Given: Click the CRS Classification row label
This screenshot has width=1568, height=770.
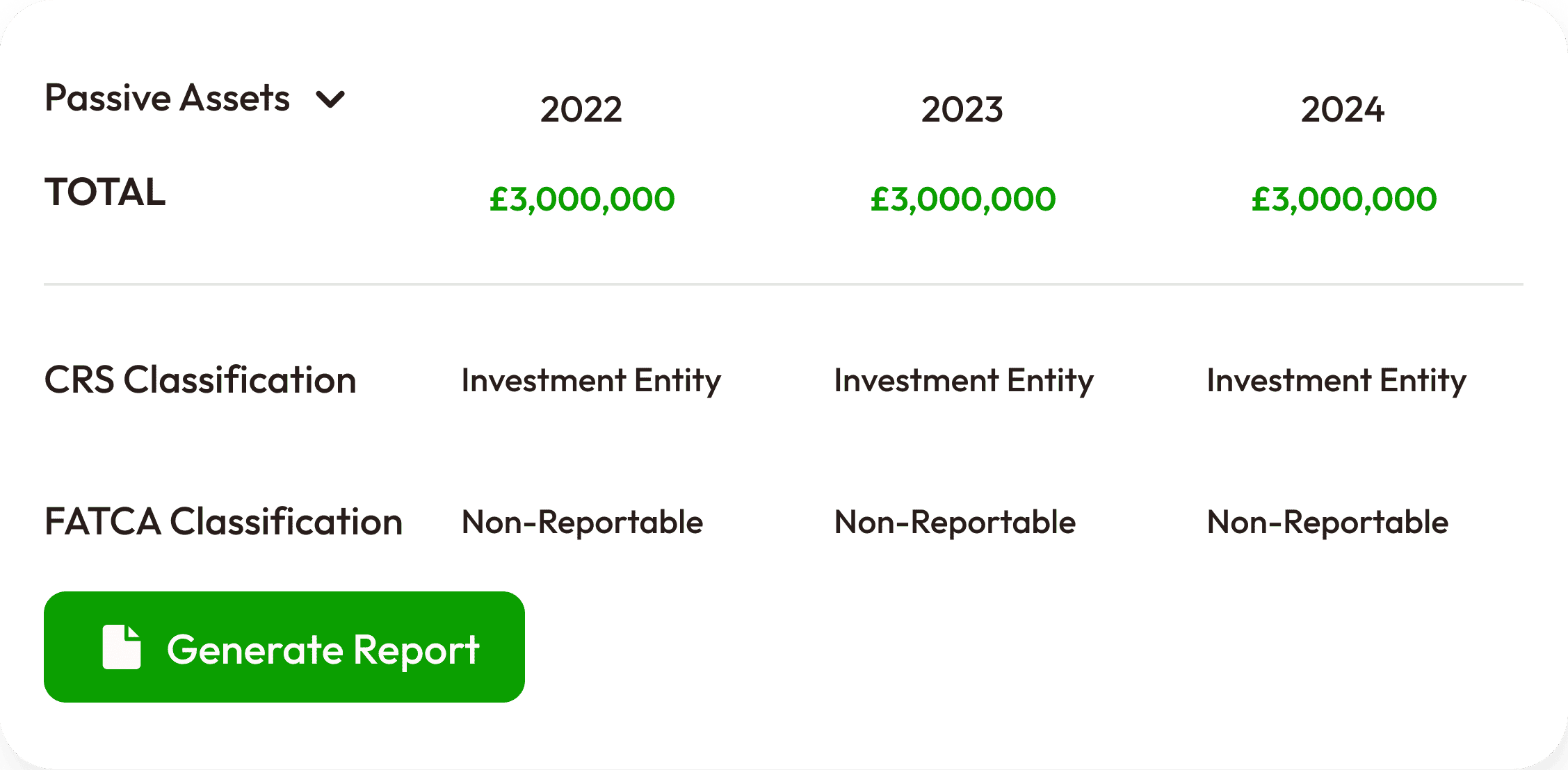Looking at the screenshot, I should coord(200,380).
